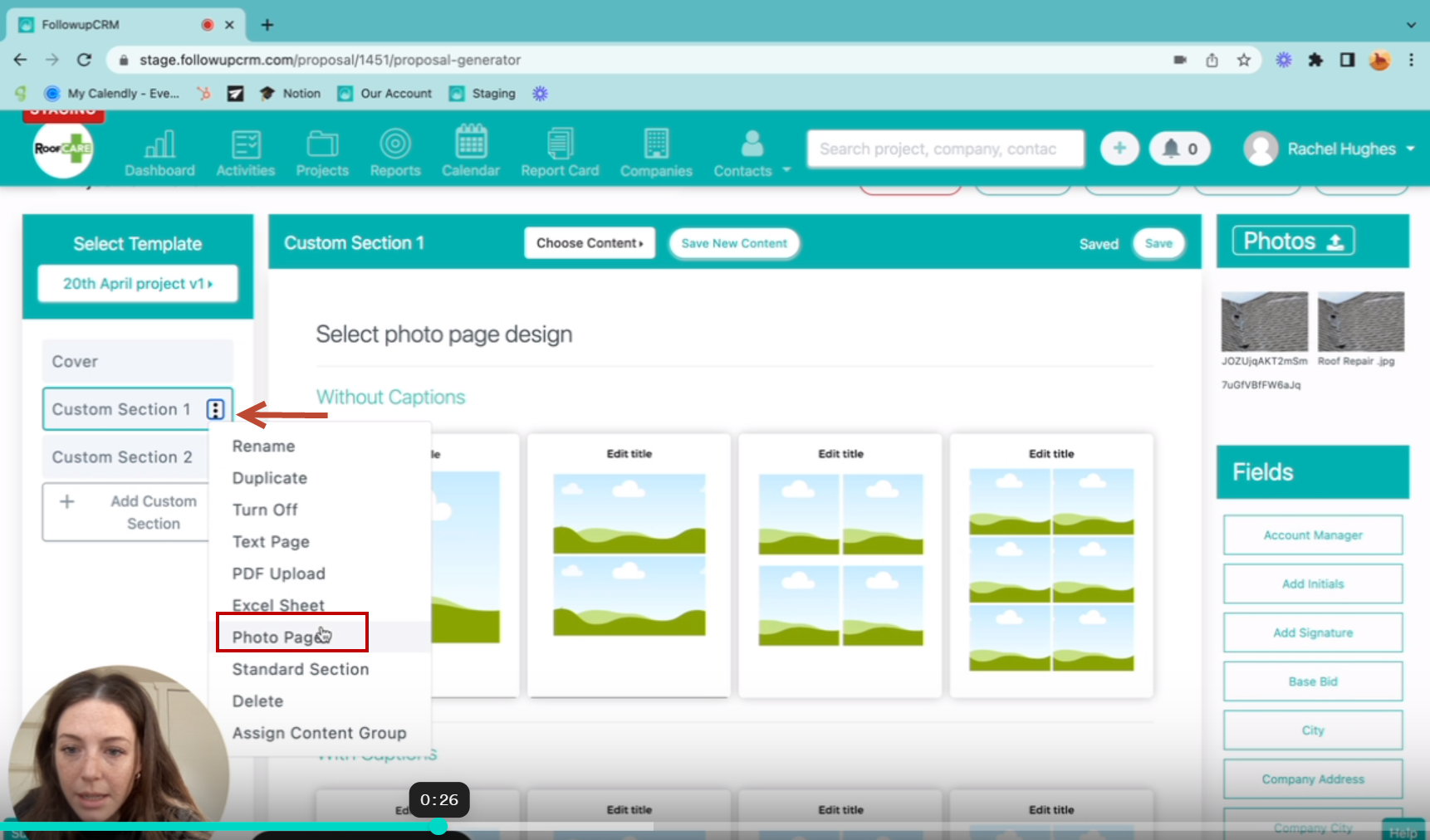This screenshot has height=840, width=1430.
Task: Open three-dot menu for Custom Section 1
Action: coord(215,409)
